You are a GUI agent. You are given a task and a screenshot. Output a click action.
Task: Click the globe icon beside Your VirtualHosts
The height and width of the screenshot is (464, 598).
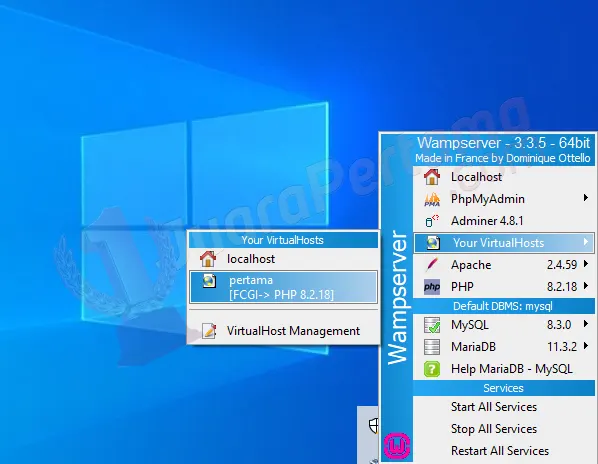click(433, 243)
